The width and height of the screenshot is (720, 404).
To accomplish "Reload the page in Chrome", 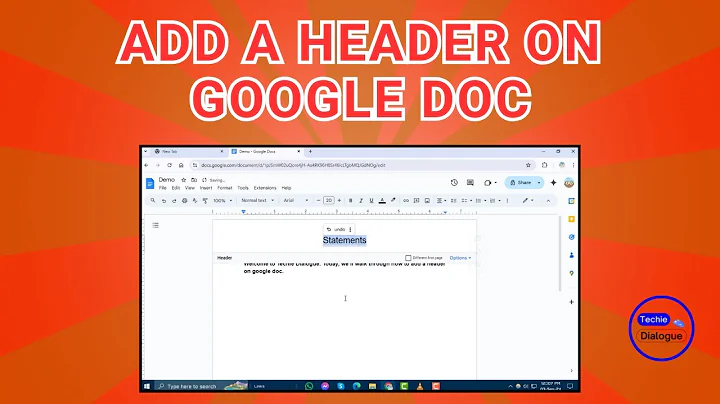I will pyautogui.click(x=169, y=165).
